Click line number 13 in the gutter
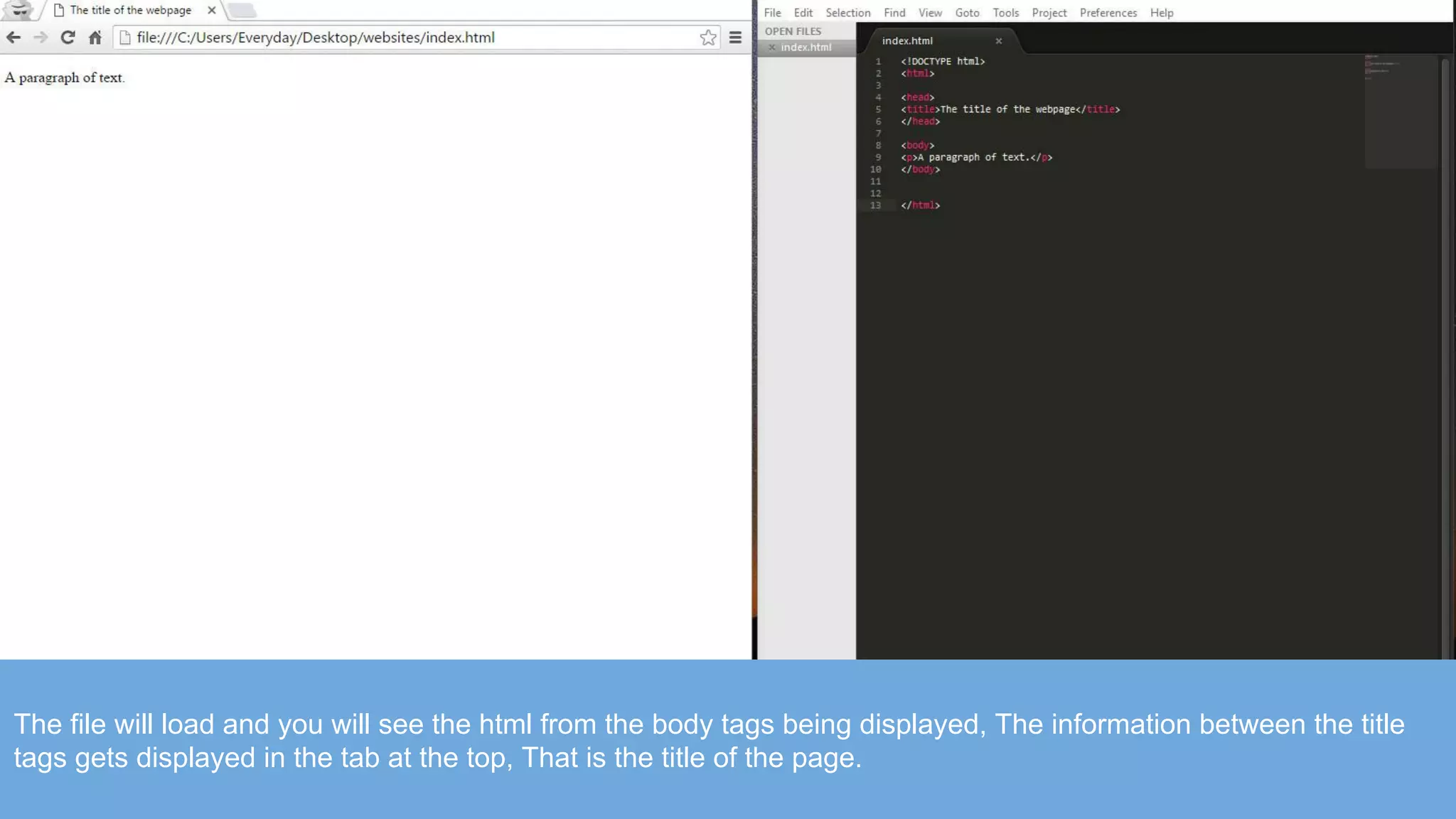The image size is (1456, 819). click(x=875, y=205)
